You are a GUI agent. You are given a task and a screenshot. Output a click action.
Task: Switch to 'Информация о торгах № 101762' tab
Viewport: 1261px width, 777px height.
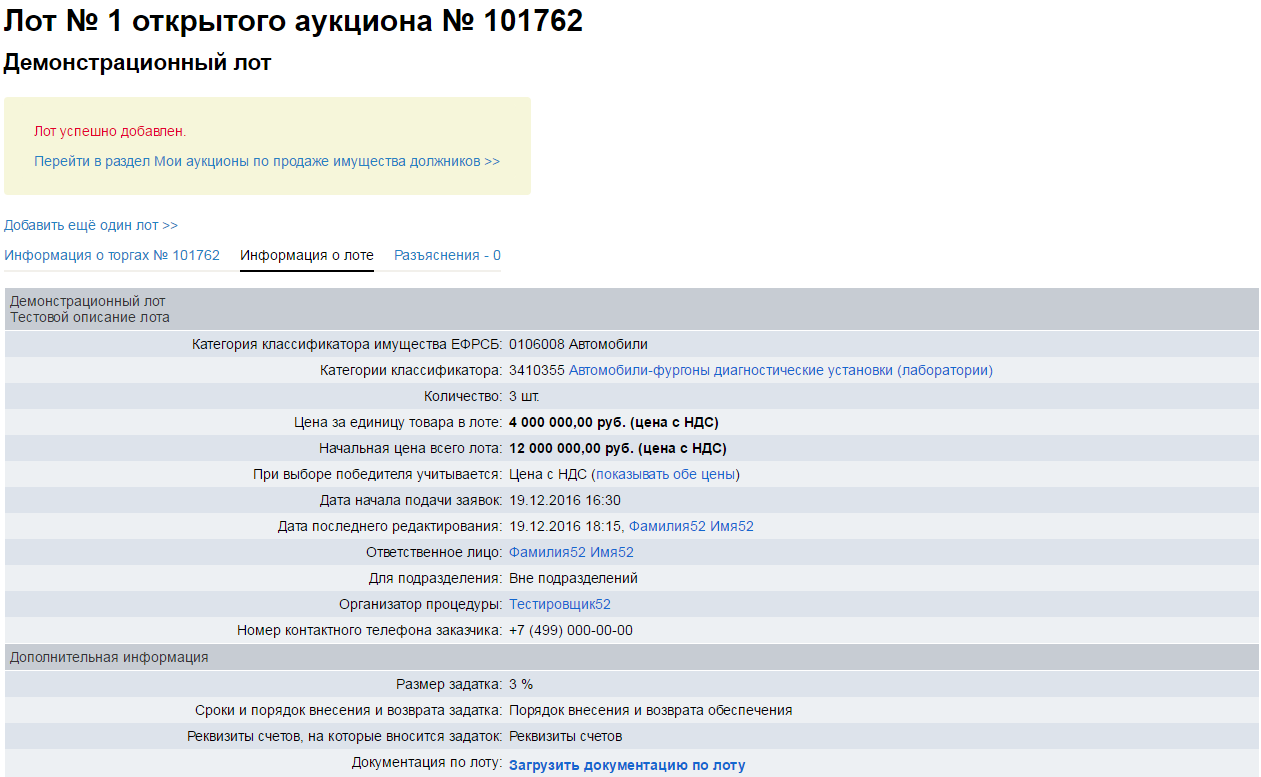(112, 255)
